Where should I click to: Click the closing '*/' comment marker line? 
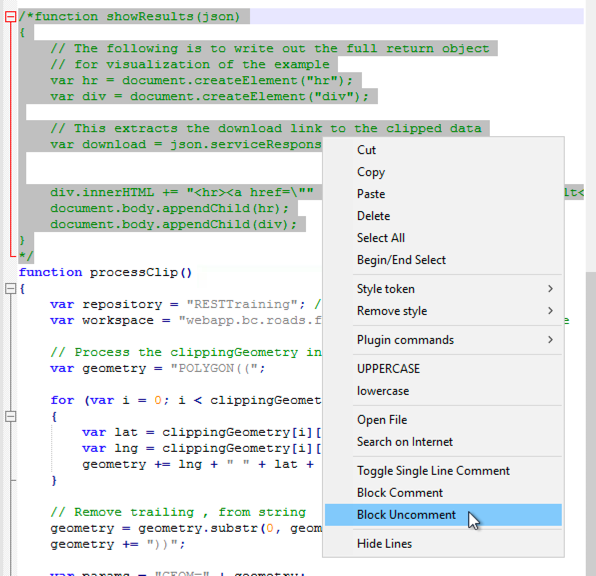point(26,256)
